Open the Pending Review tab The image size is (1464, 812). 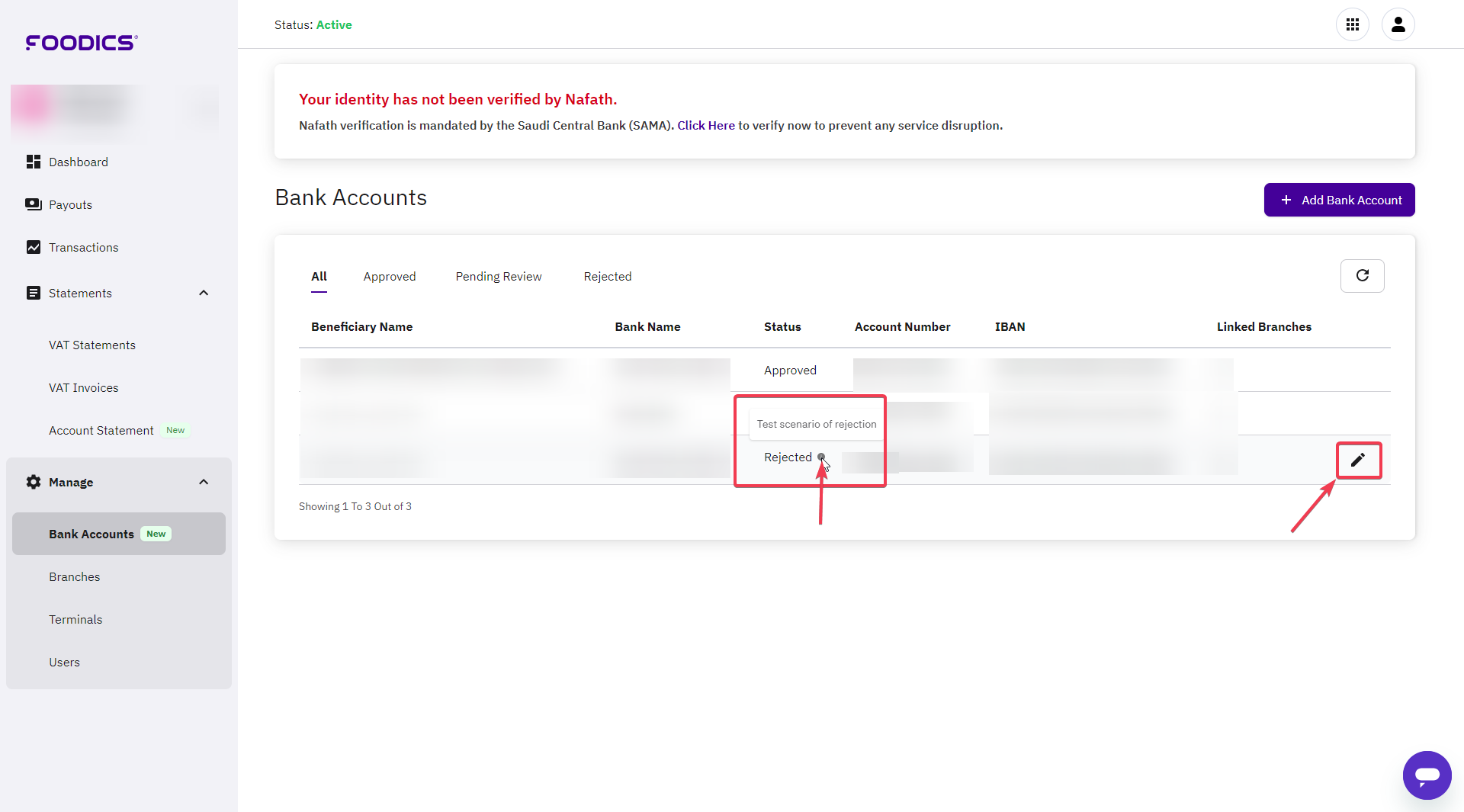(x=498, y=276)
